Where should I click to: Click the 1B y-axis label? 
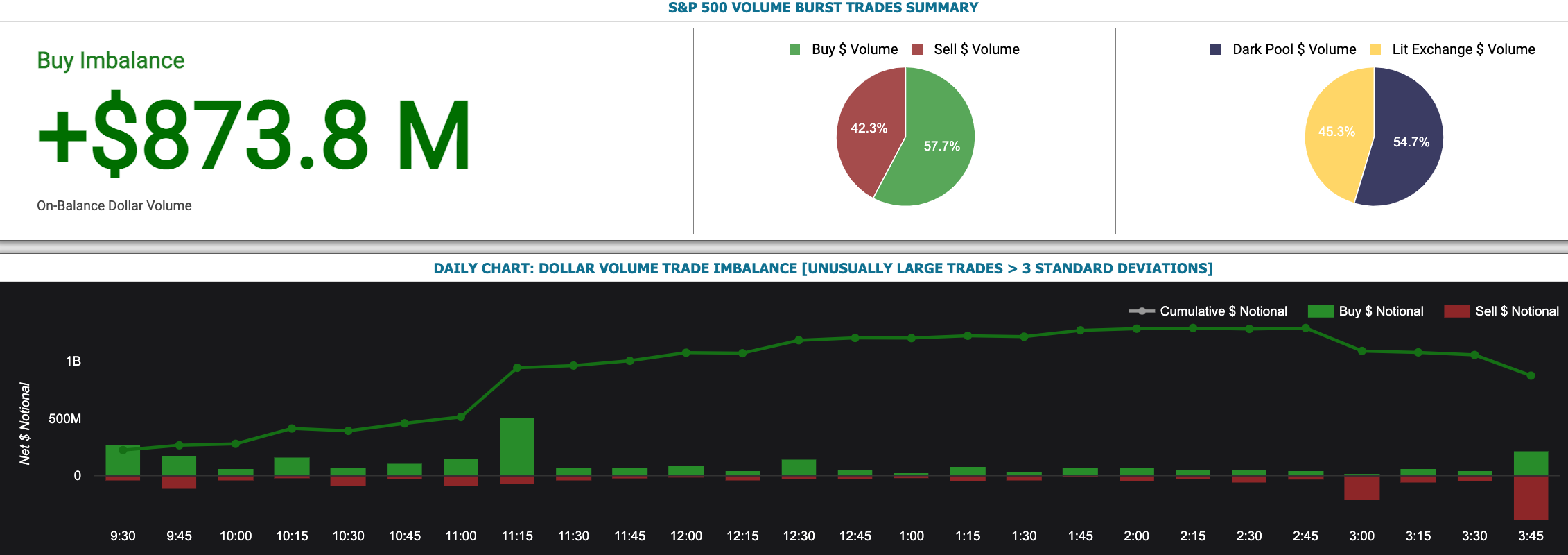click(x=73, y=361)
